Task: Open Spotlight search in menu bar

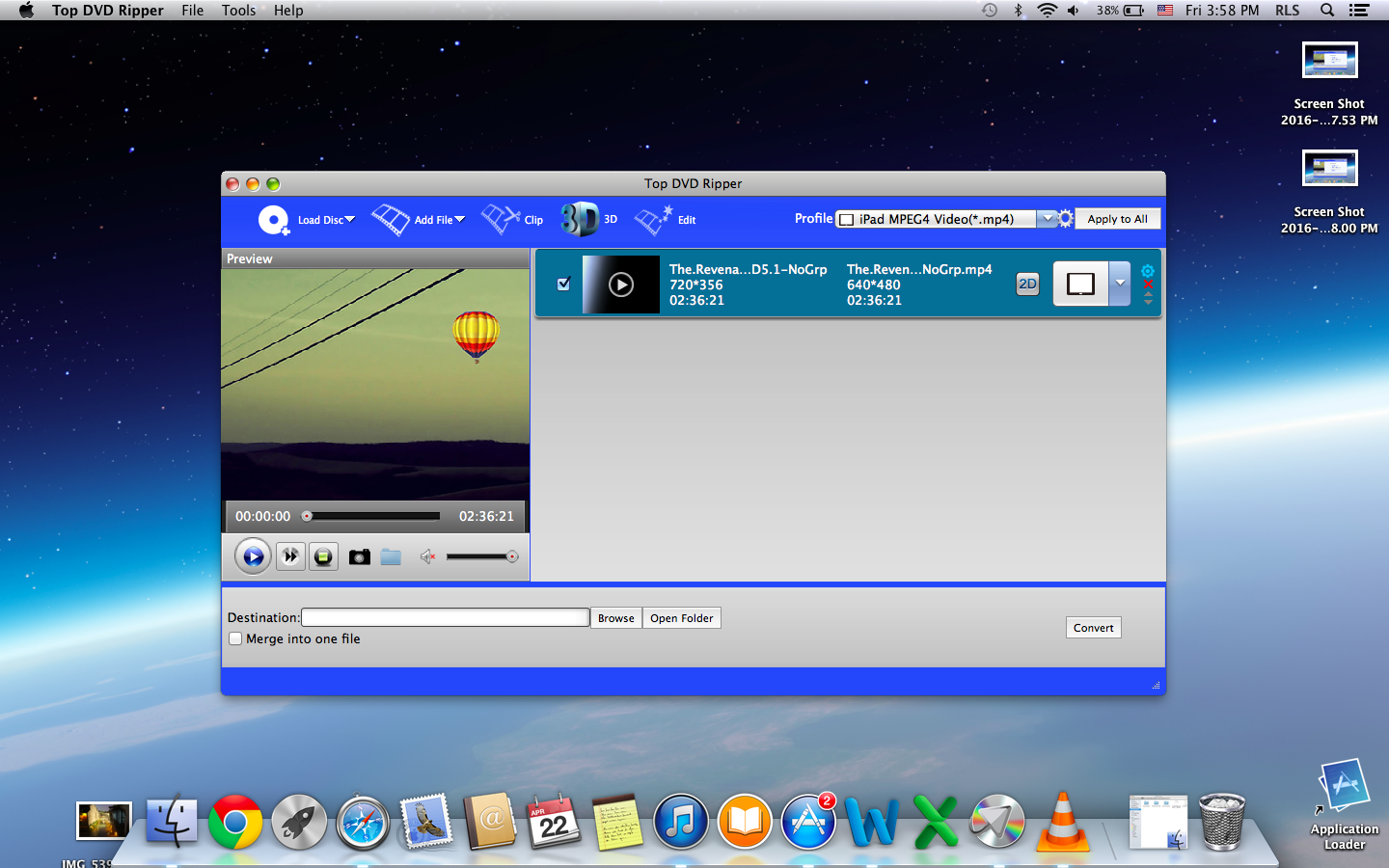Action: [1327, 11]
